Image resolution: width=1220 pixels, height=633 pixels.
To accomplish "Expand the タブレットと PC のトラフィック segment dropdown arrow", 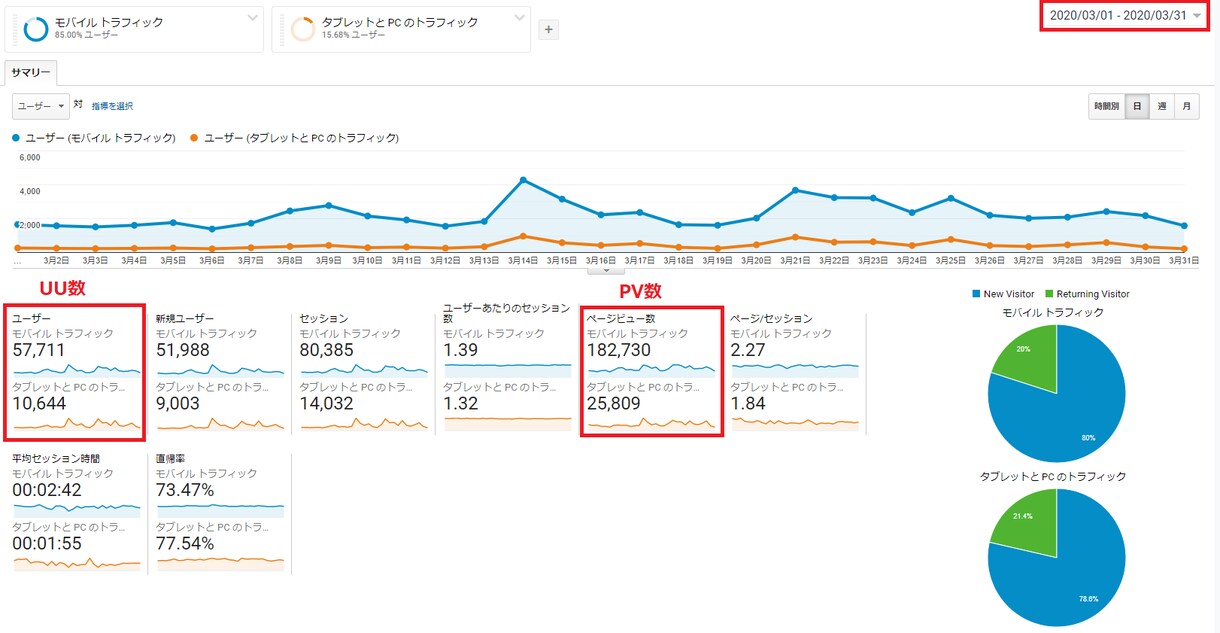I will (x=519, y=18).
